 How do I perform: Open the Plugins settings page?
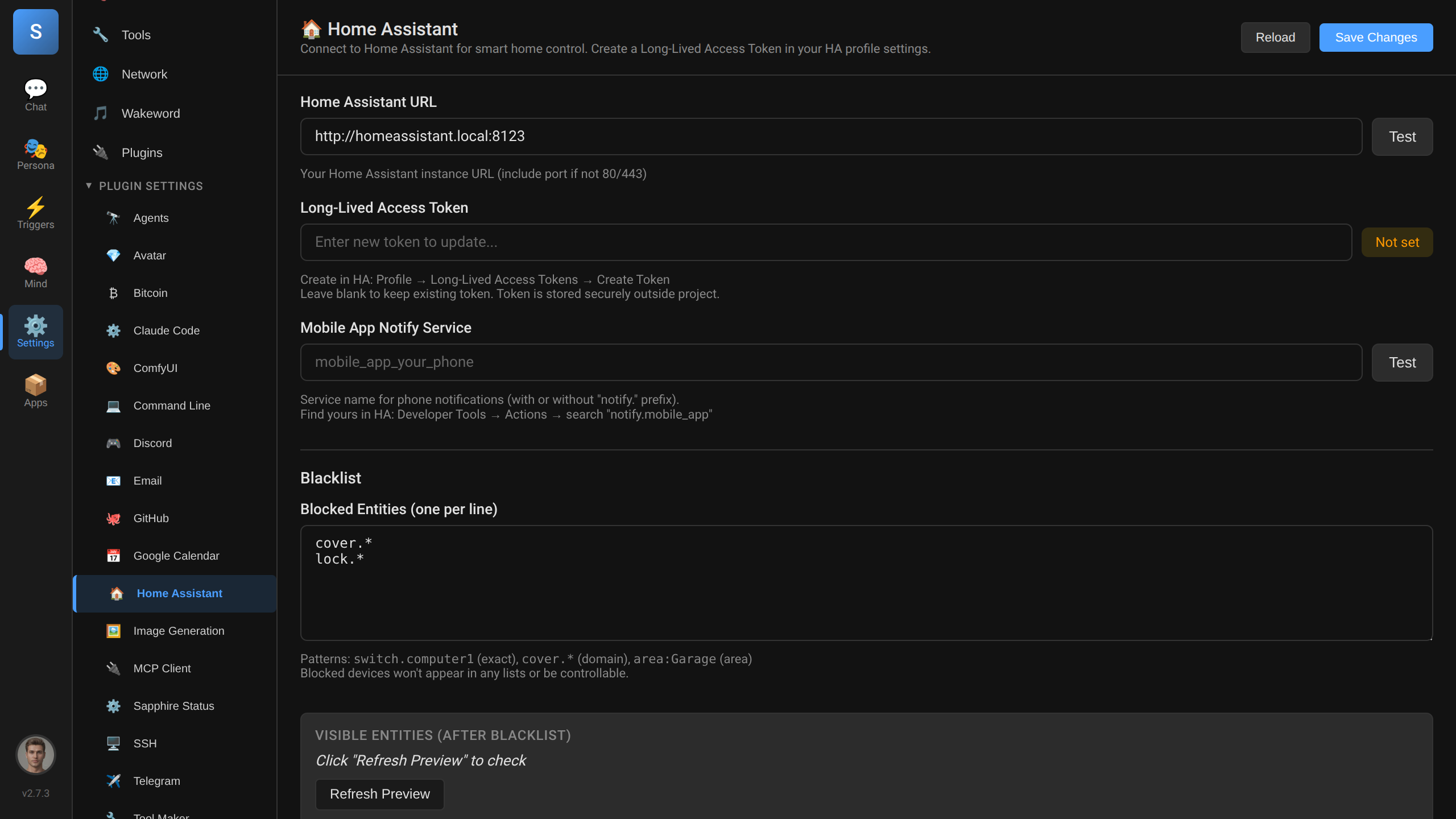coord(175,152)
